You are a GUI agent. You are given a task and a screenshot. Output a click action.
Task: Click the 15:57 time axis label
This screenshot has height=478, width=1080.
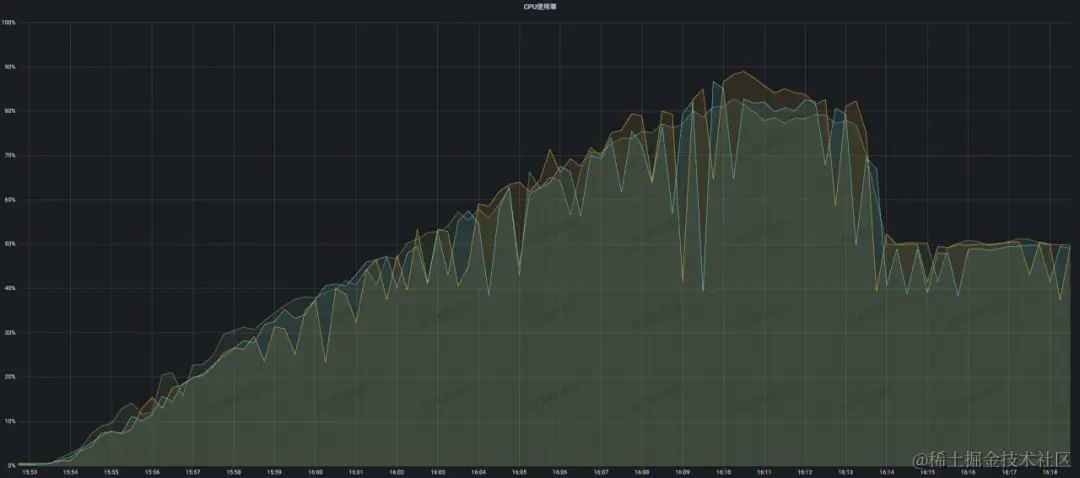coord(193,473)
